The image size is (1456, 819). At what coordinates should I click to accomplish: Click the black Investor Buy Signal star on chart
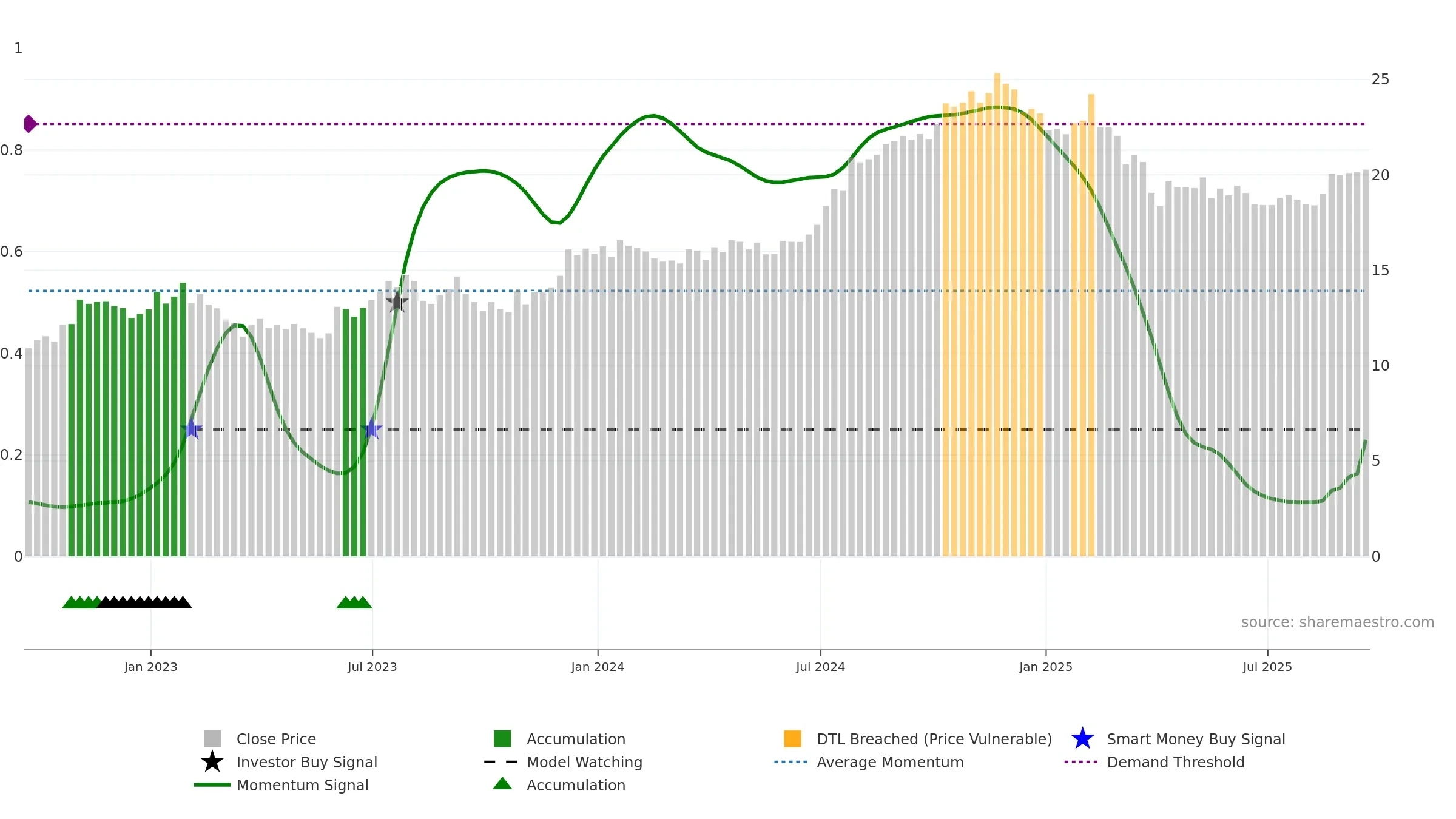pyautogui.click(x=397, y=302)
